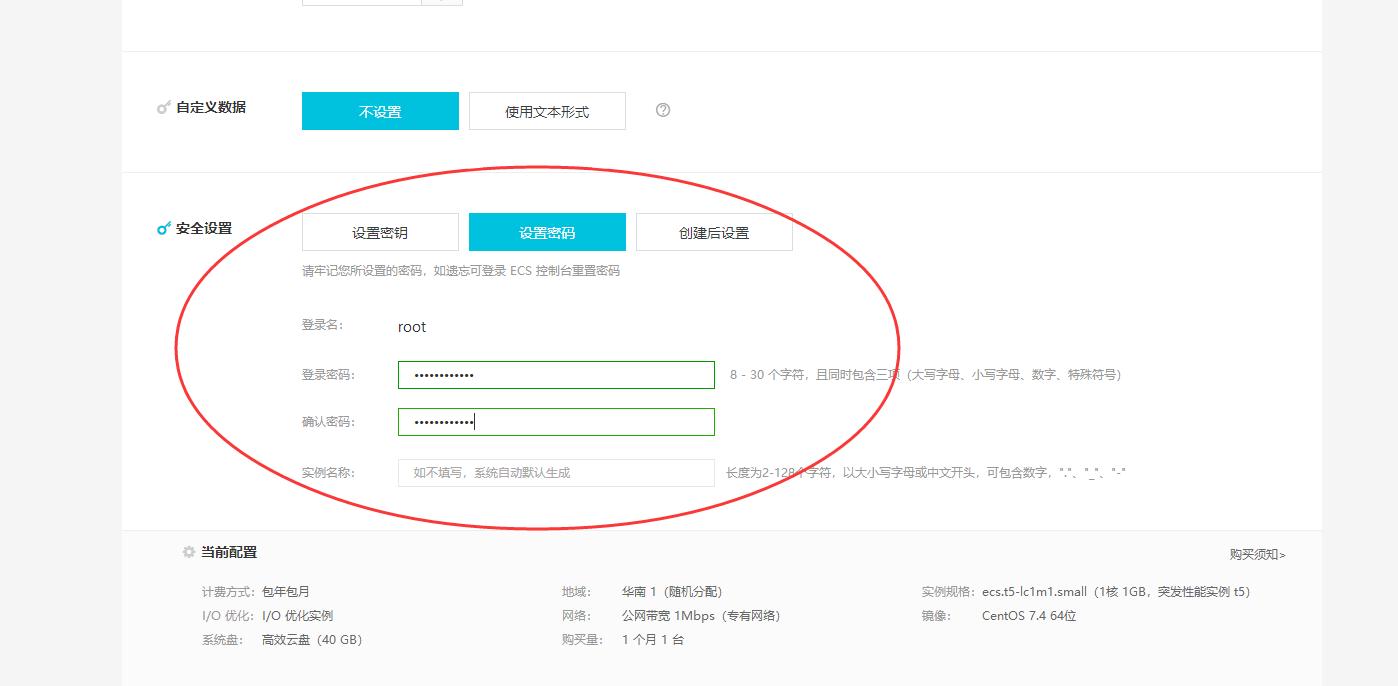Select the 不设置 custom data option
The width and height of the screenshot is (1398, 686).
click(x=380, y=111)
